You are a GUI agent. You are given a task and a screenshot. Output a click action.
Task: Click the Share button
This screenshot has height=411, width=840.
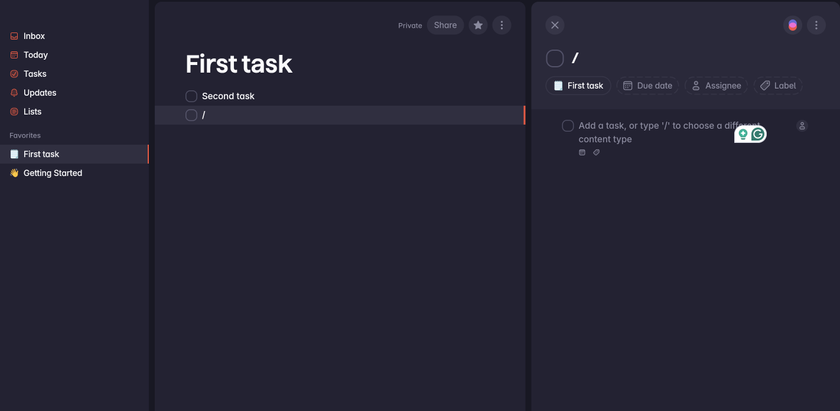[x=445, y=25]
